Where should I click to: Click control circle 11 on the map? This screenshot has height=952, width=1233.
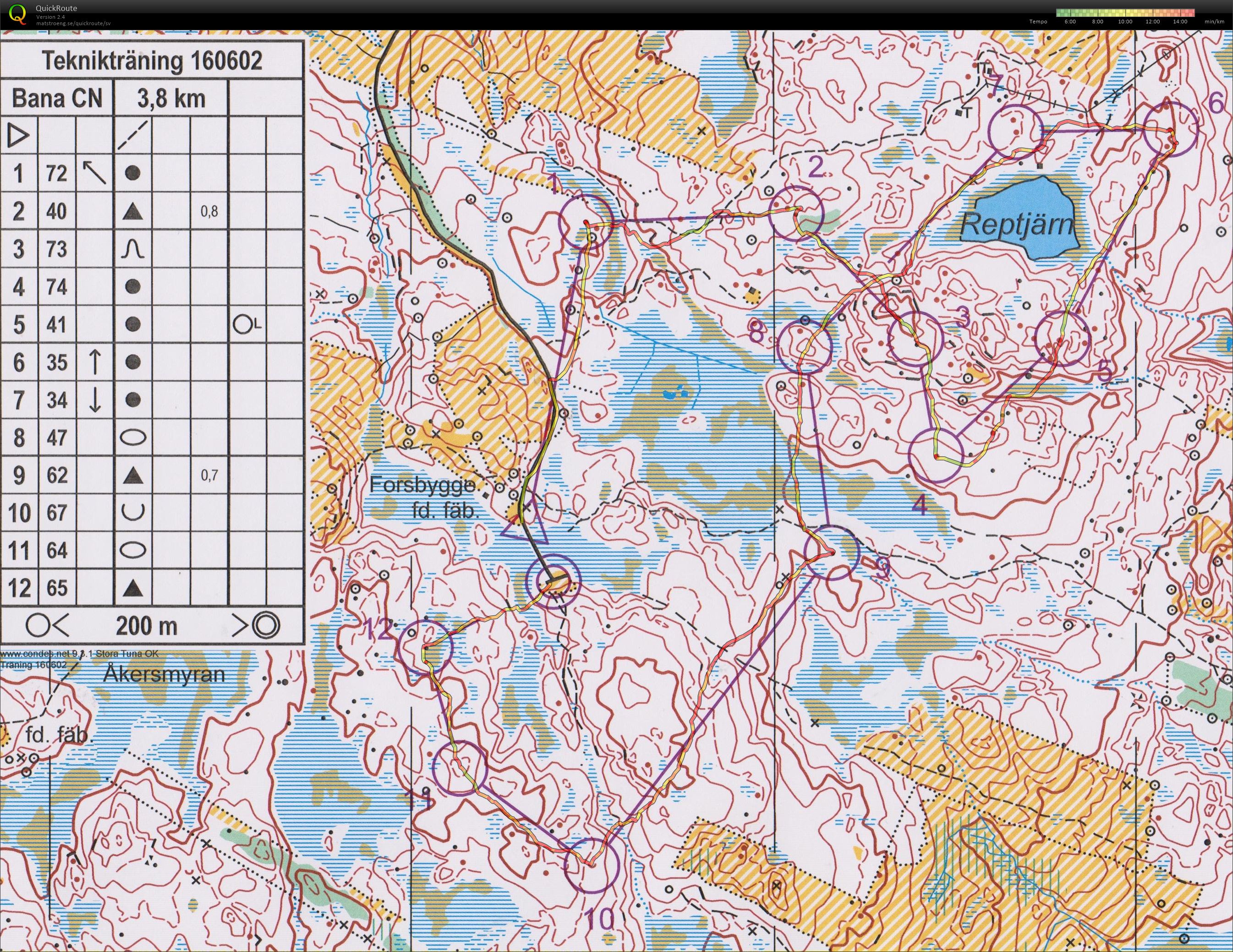(459, 768)
